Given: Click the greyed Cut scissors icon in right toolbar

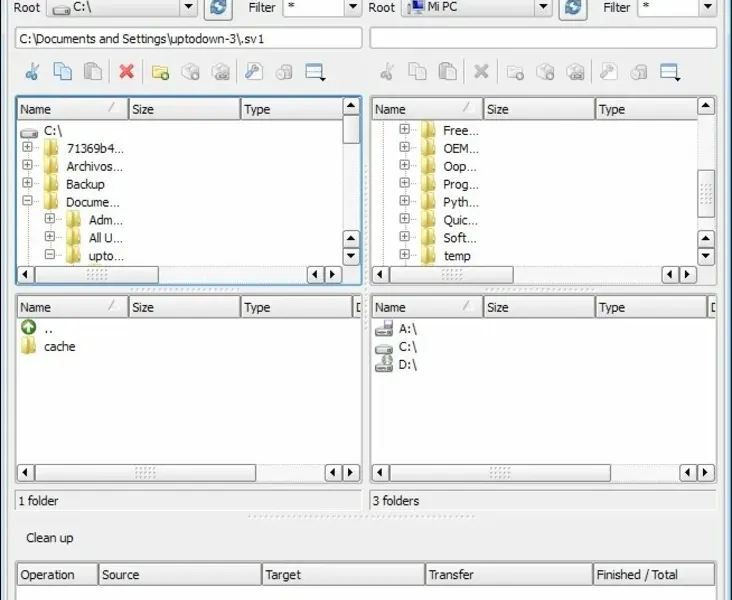Looking at the screenshot, I should 387,72.
